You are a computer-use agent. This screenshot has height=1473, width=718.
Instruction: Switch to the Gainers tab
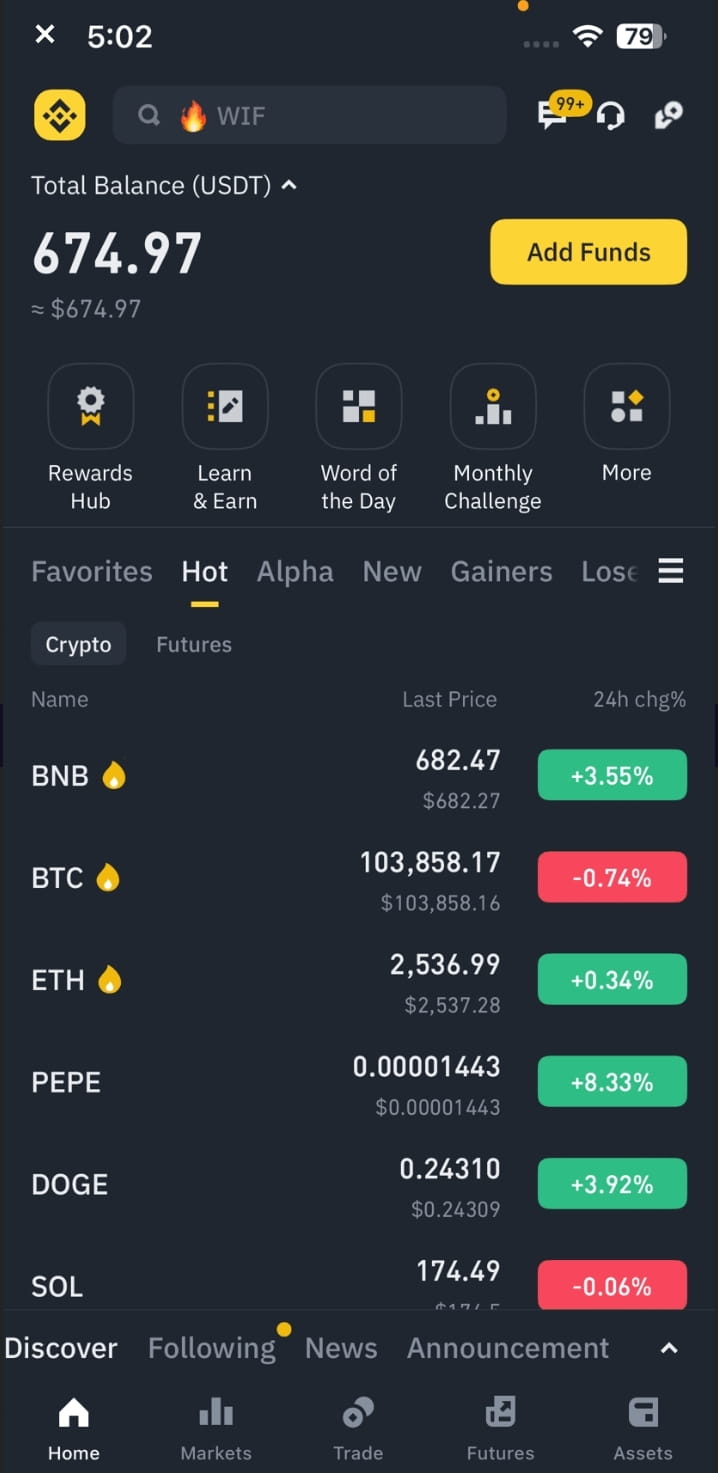(501, 571)
